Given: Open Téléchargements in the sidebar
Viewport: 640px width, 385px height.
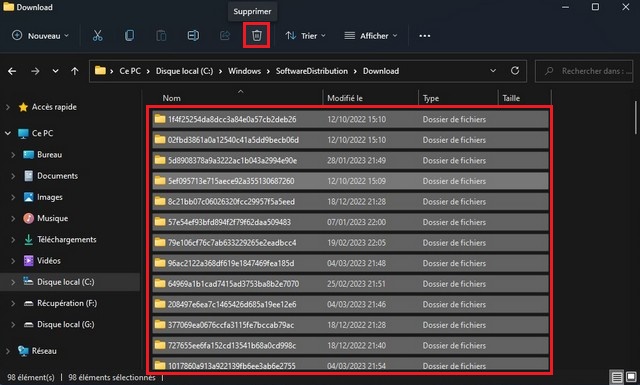Looking at the screenshot, I should pos(67,240).
